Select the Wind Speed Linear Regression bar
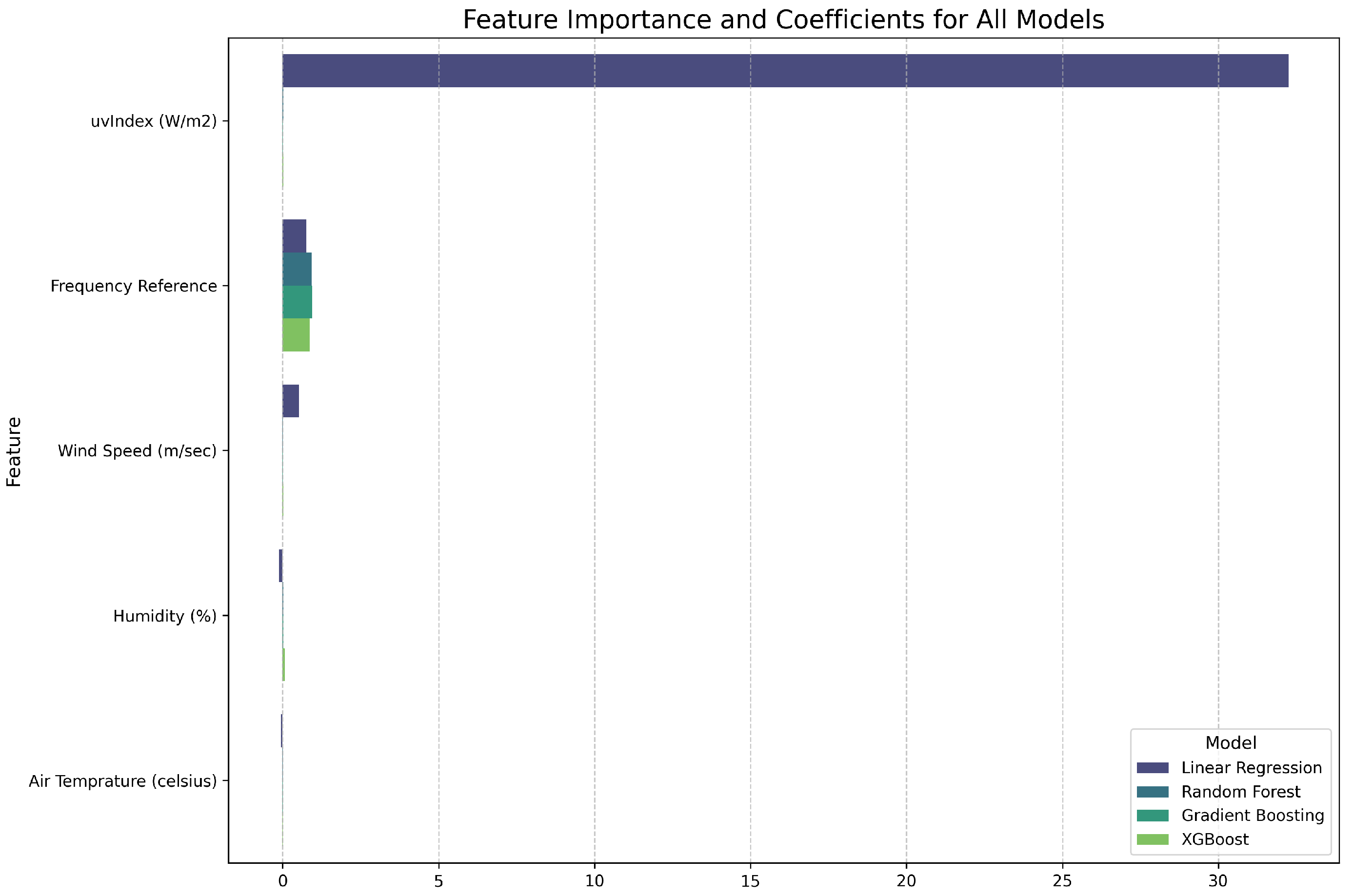Screen dimensions: 1353x896 coord(290,401)
